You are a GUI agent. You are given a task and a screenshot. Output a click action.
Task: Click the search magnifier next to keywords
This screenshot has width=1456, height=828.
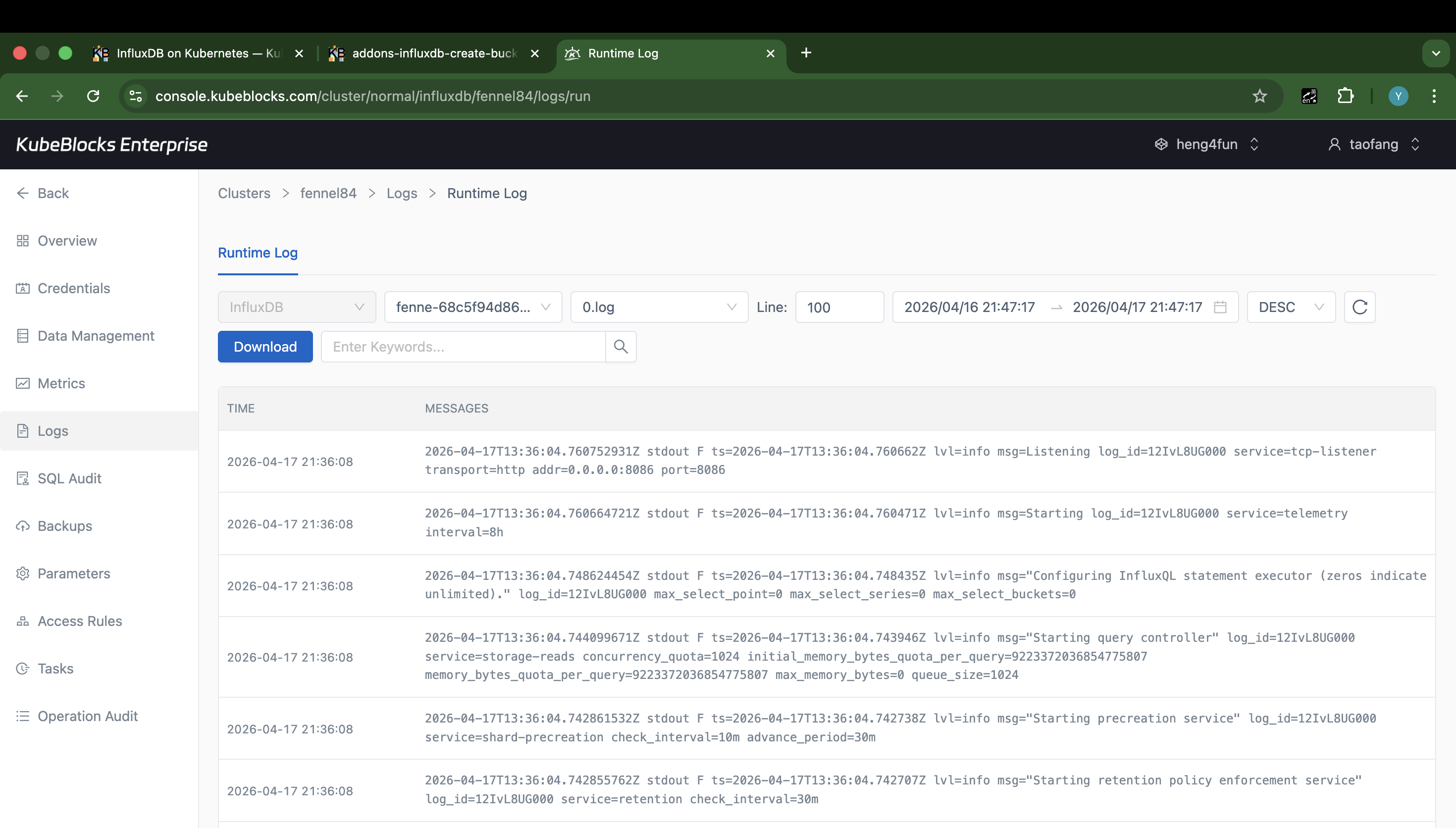pos(621,346)
